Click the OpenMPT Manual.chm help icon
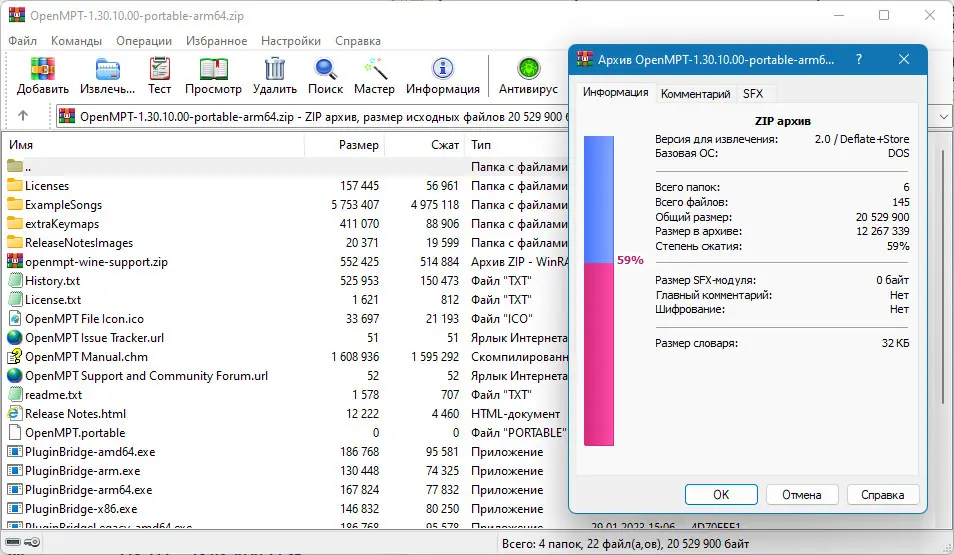The image size is (954, 555). coord(15,357)
